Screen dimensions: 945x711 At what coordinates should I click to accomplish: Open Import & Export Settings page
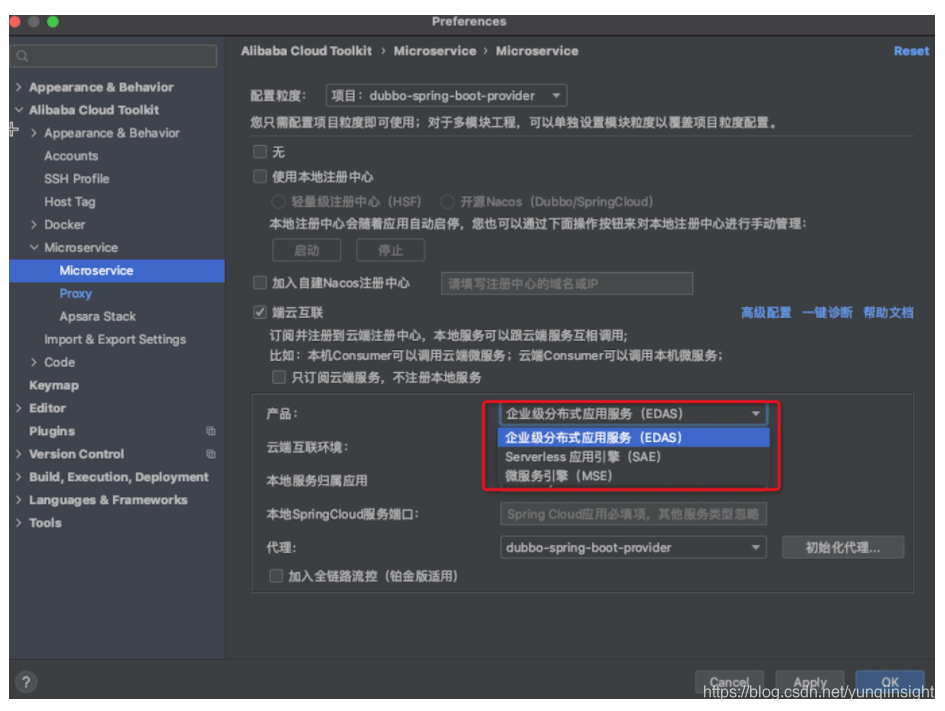point(115,339)
